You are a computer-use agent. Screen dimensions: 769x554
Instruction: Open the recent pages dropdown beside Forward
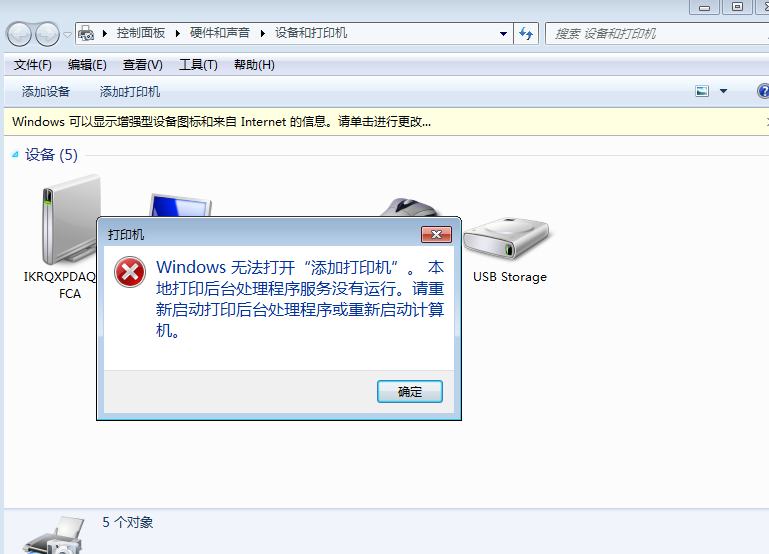67,34
